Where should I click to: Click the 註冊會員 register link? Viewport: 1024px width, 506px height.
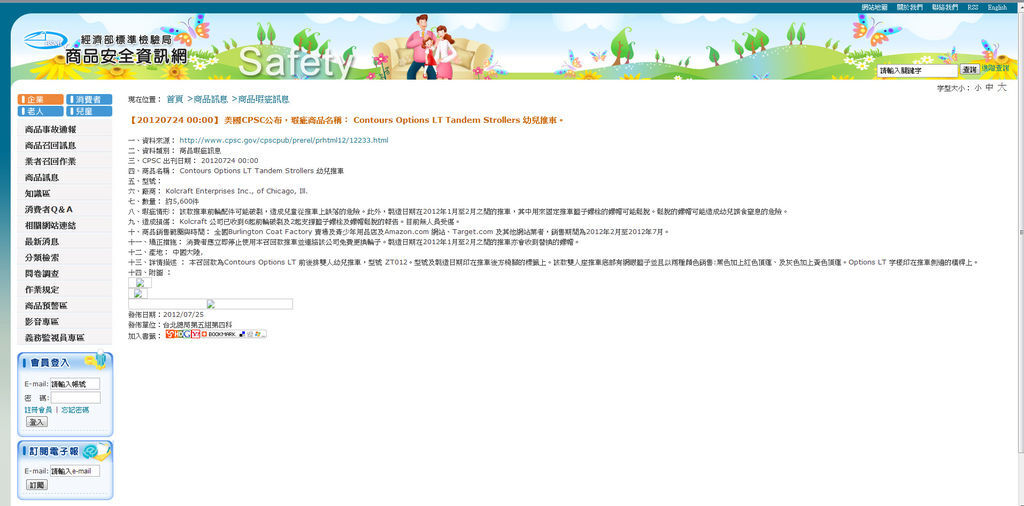pos(38,410)
